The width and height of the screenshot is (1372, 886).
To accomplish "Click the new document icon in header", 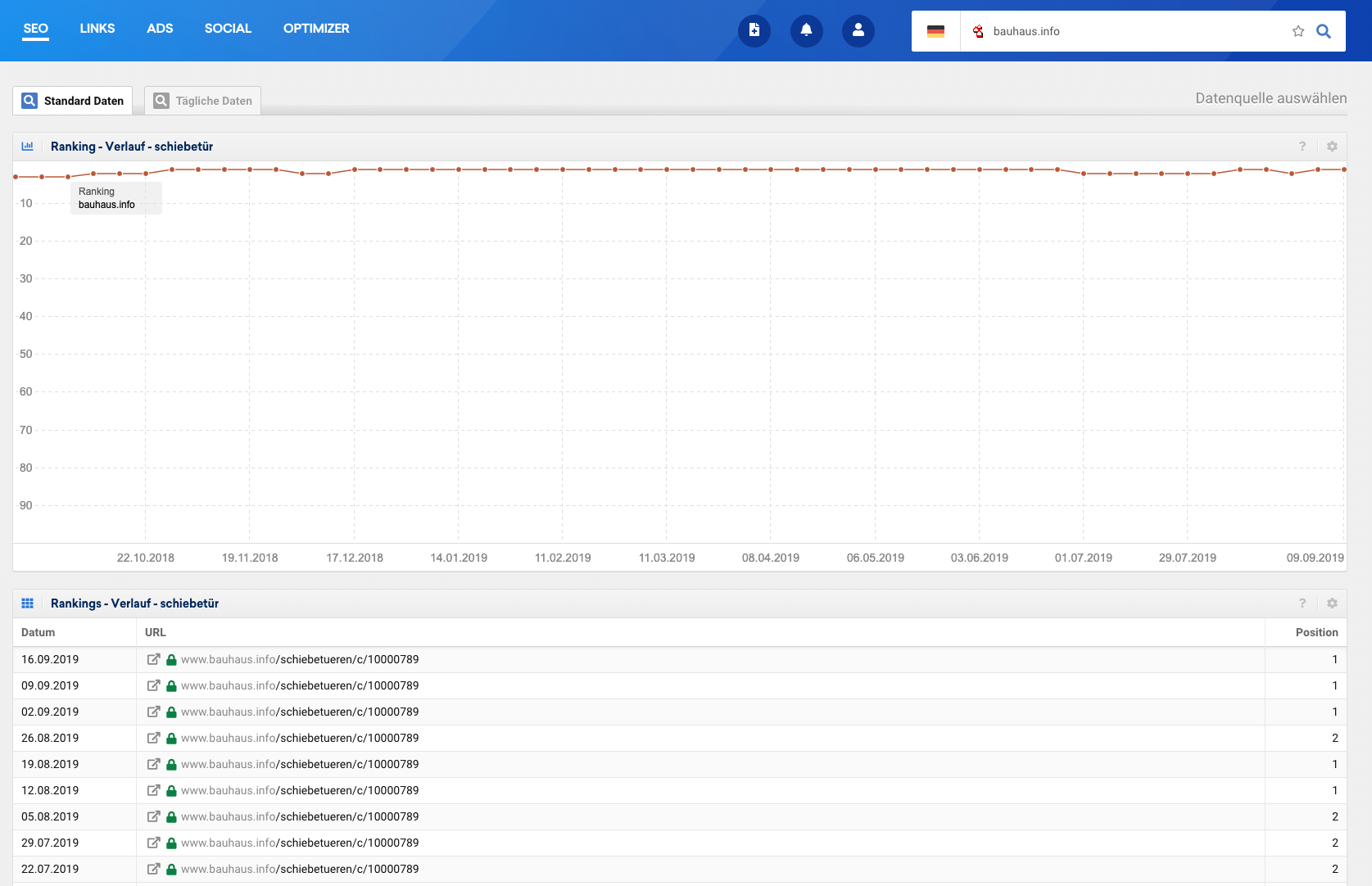I will coord(754,30).
